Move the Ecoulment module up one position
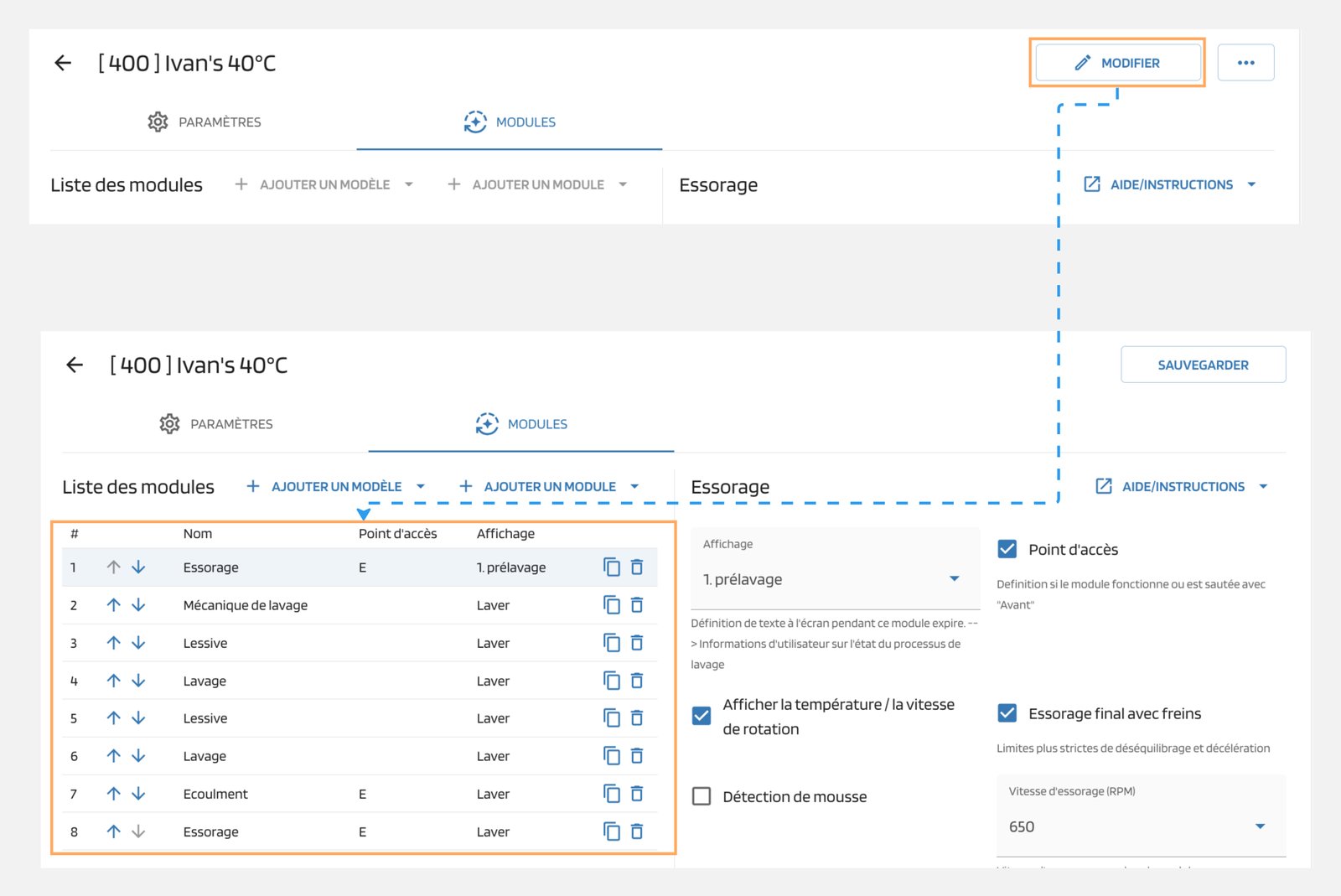The height and width of the screenshot is (896, 1341). [114, 794]
